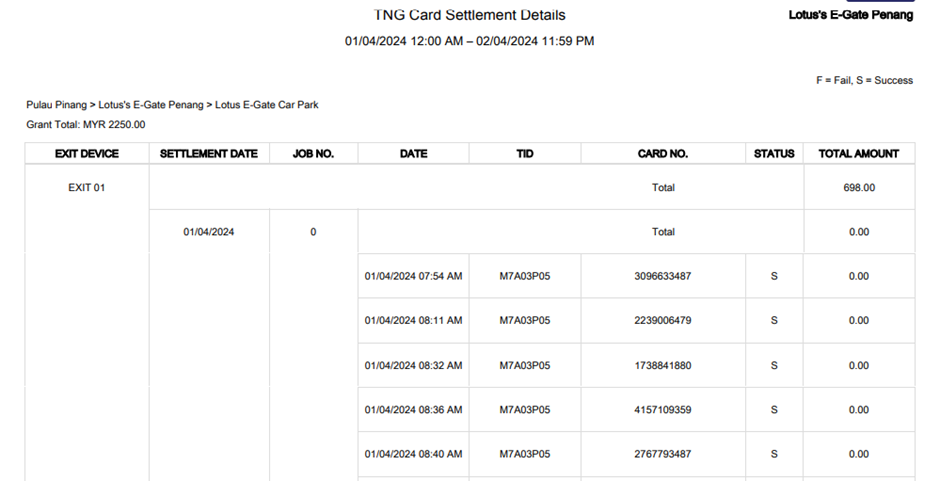Click the SETTLEMENT DATE column header
This screenshot has width=940, height=481.
click(209, 154)
